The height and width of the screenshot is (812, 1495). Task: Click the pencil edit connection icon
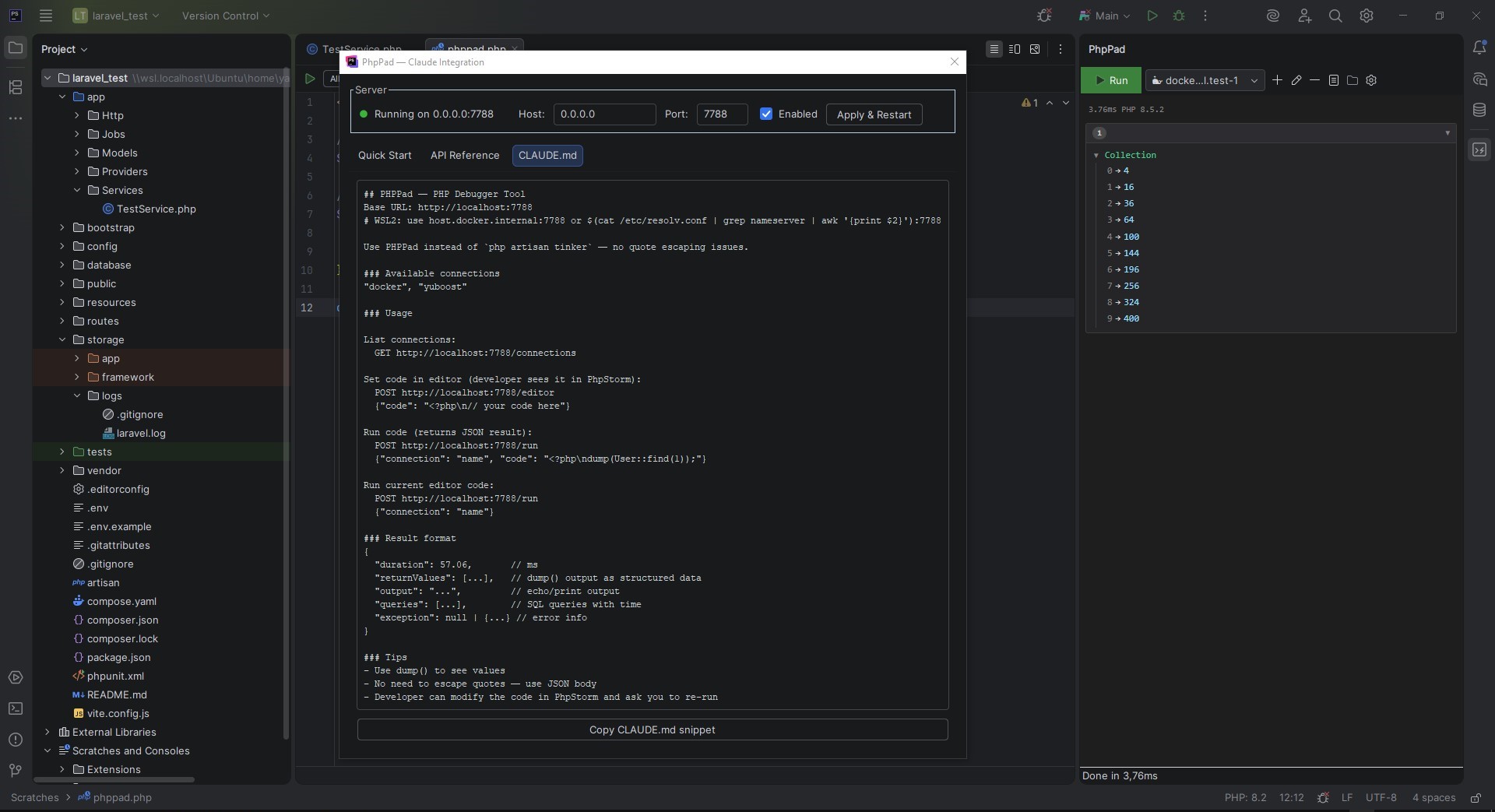point(1296,80)
